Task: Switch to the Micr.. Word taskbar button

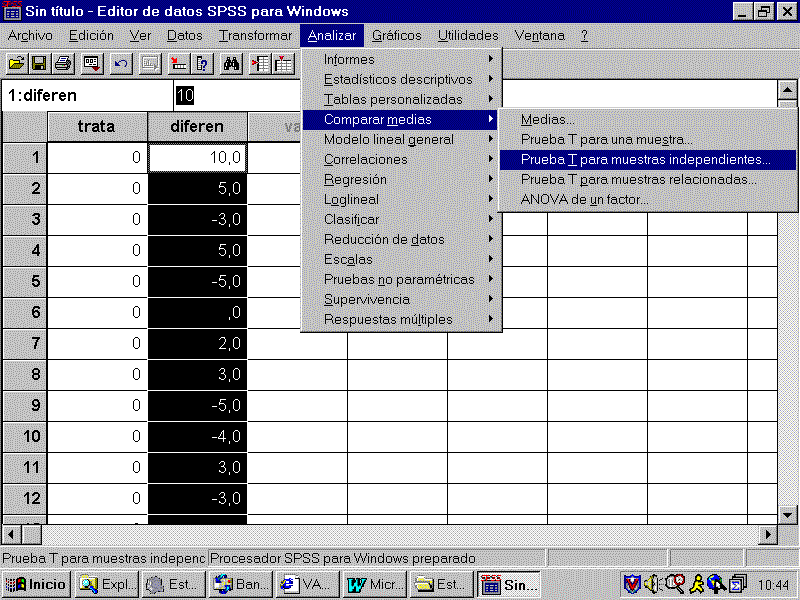Action: (x=374, y=584)
